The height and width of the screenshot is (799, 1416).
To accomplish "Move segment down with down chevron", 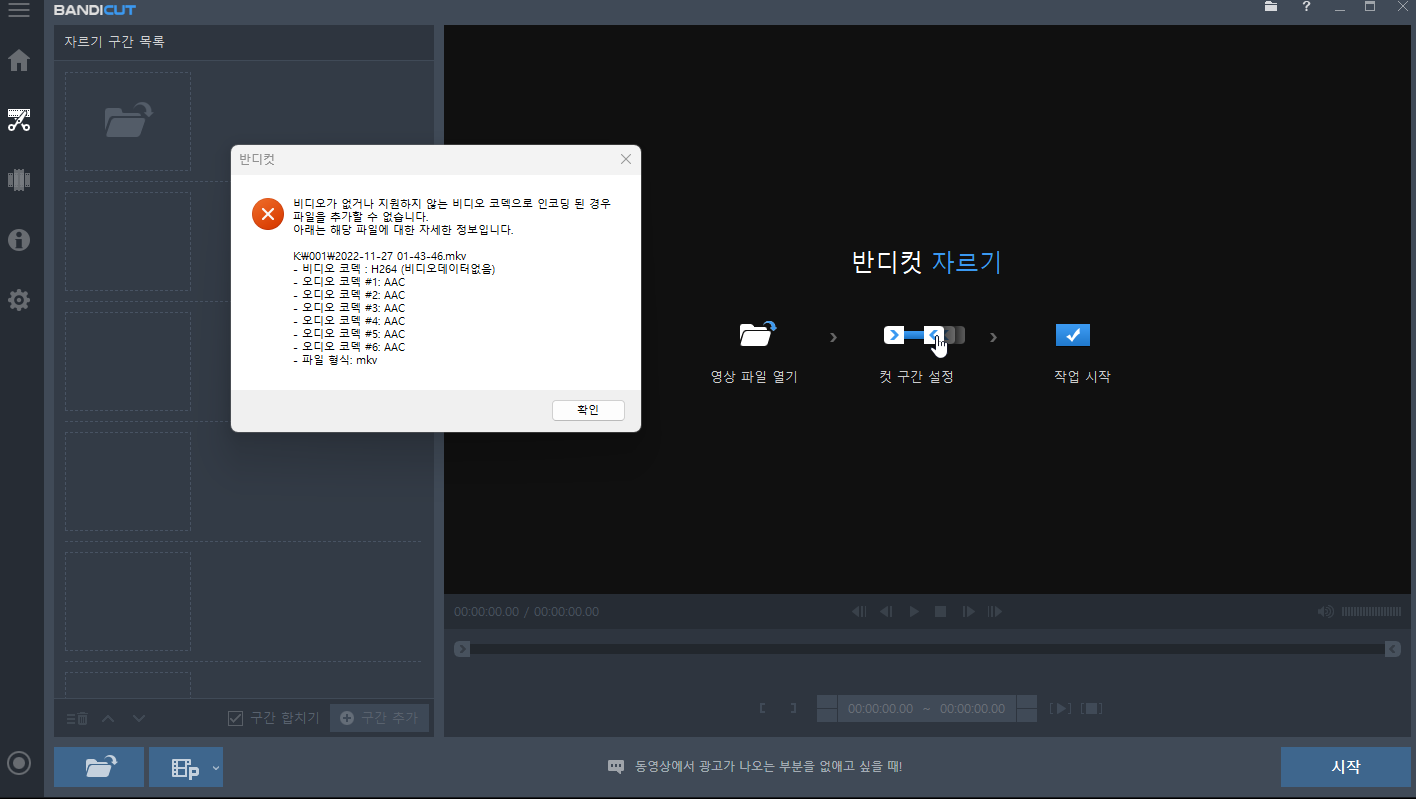I will coord(139,718).
